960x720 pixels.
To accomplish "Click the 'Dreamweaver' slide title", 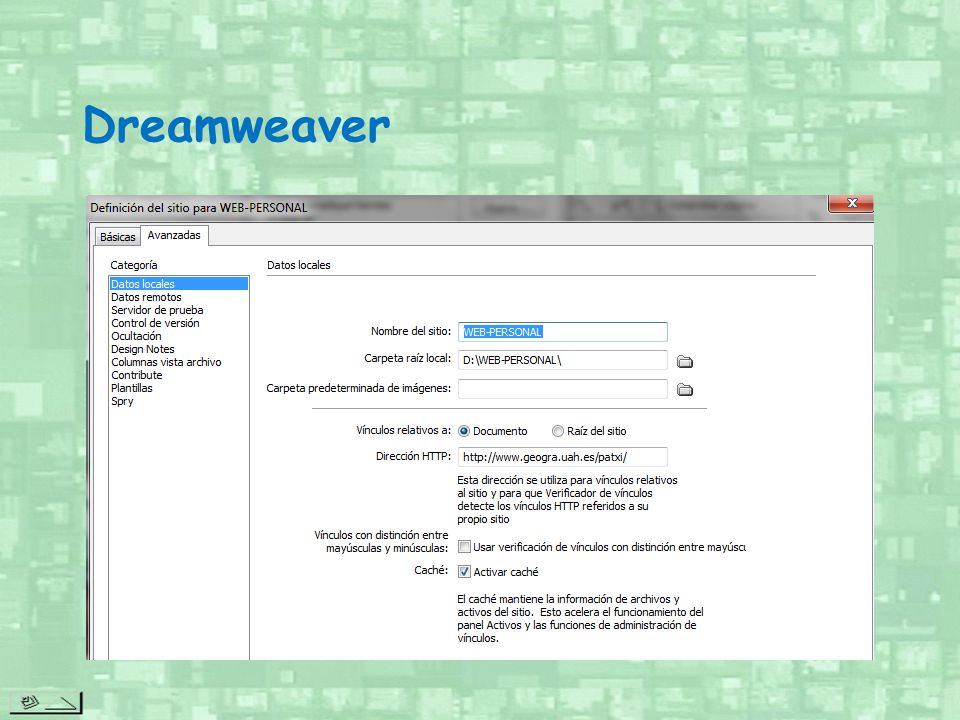I will point(237,126).
